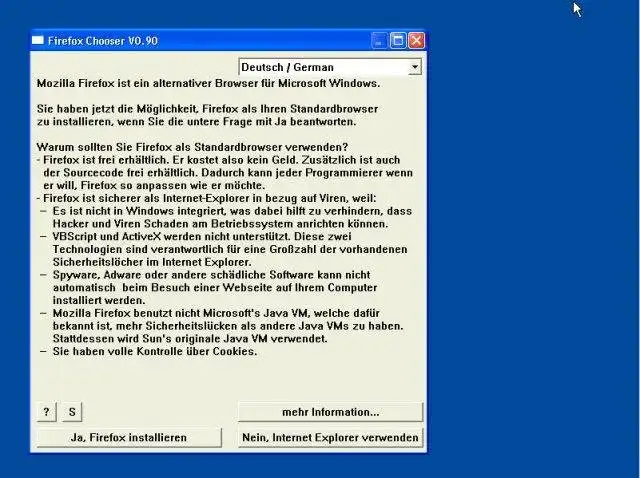Click the line "Mozilla Firefox benutzt nicht Microsoft's Java VM"

216,313
